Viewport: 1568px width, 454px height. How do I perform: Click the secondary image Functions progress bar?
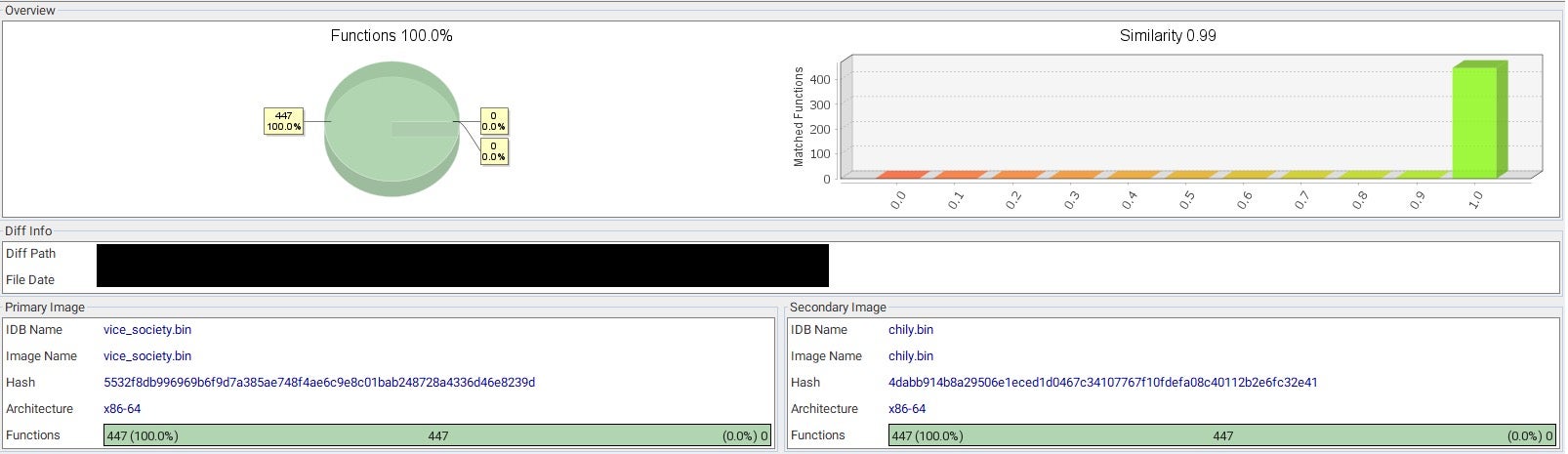point(1221,435)
